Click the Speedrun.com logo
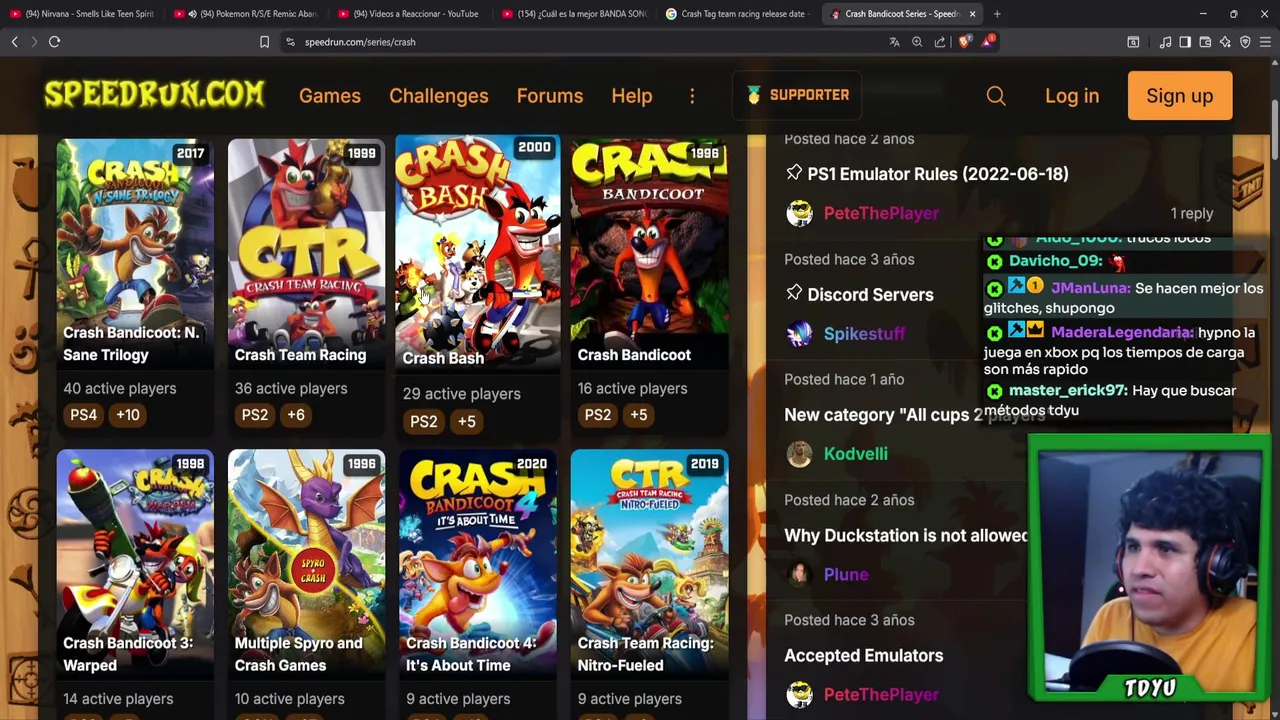 pyautogui.click(x=154, y=95)
